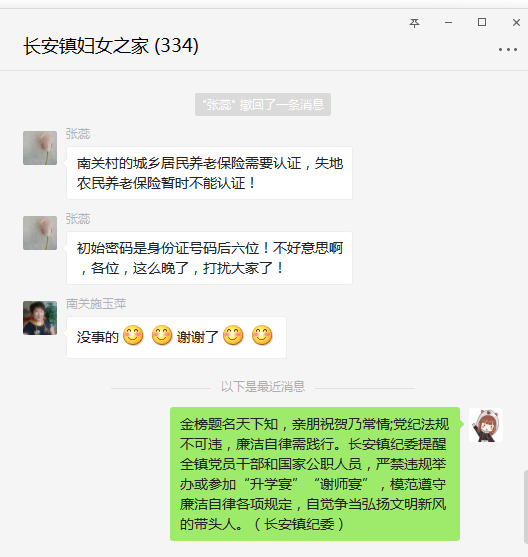
Task: Click last smiley emoji in reply
Action: click(x=262, y=335)
